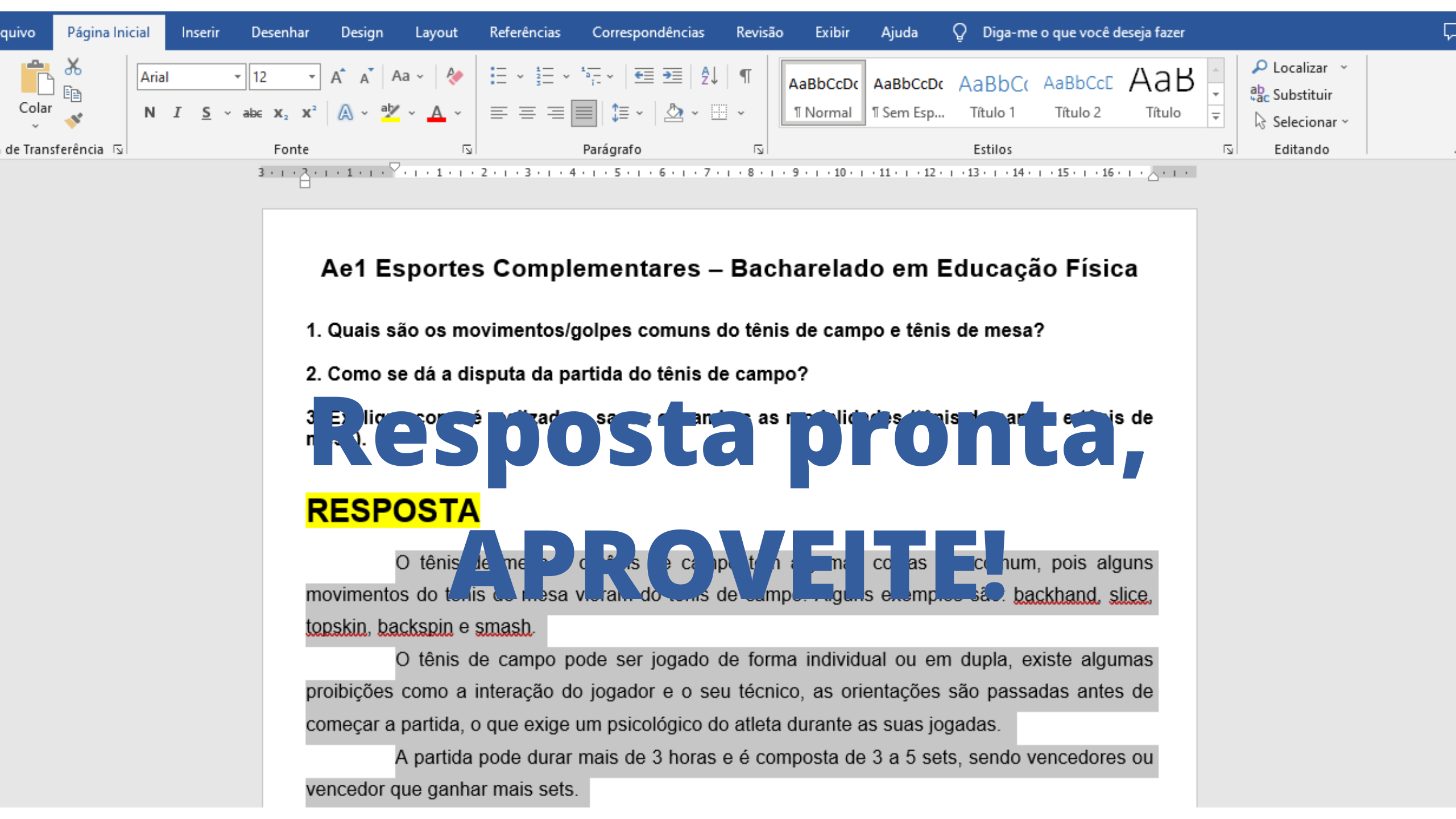Apply the Normal style

823,93
